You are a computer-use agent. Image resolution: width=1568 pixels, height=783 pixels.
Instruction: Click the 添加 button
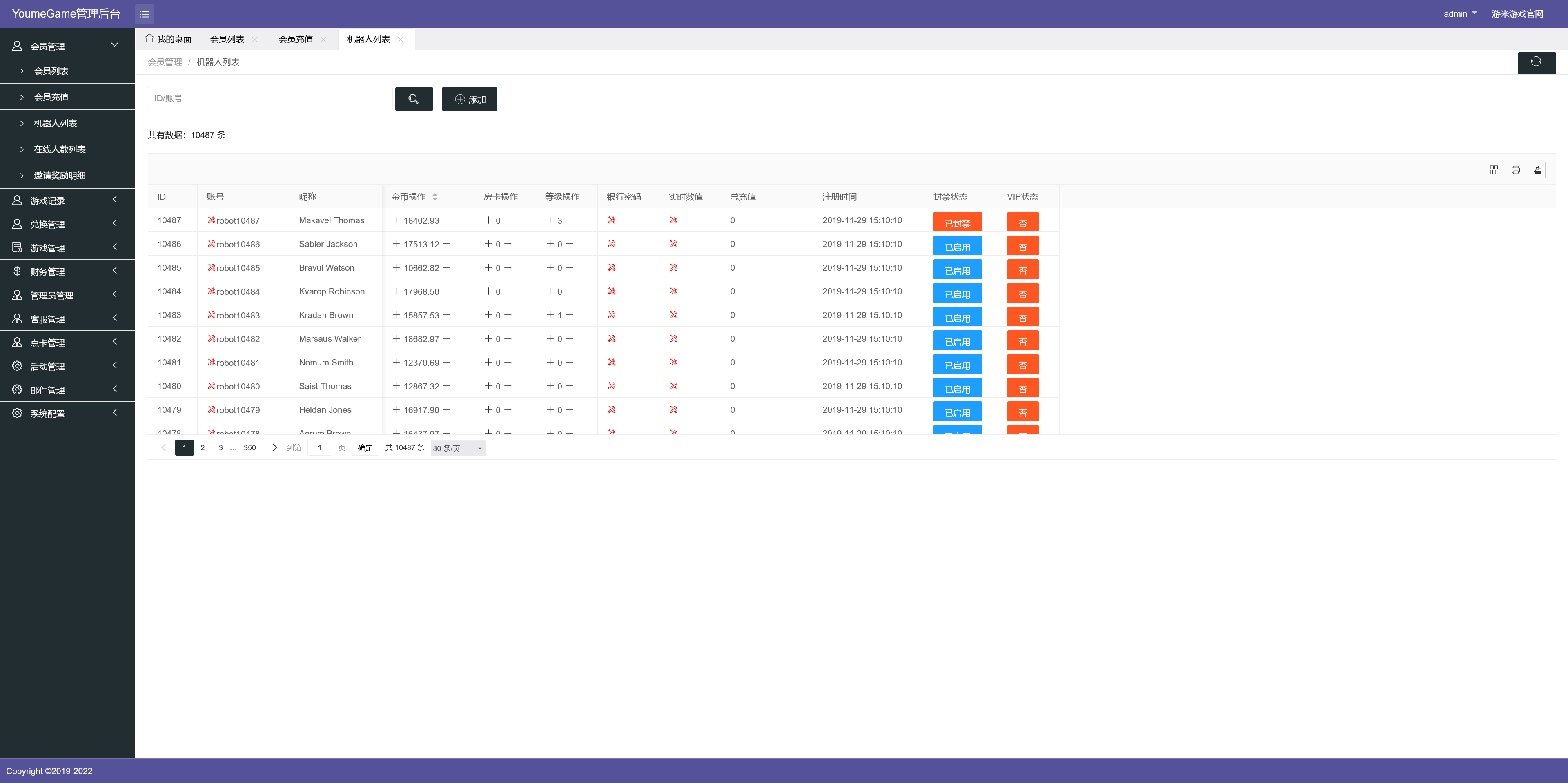(469, 99)
